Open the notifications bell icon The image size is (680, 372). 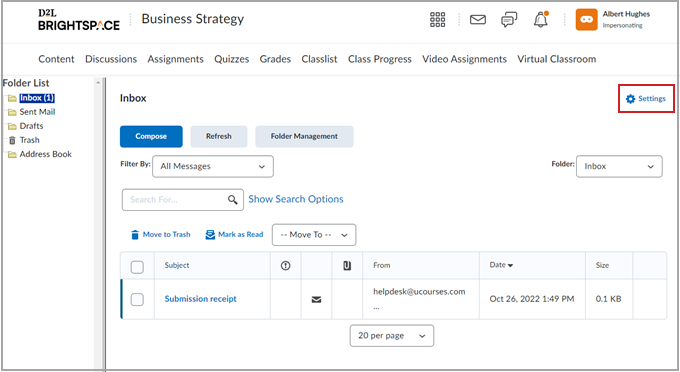[x=540, y=20]
